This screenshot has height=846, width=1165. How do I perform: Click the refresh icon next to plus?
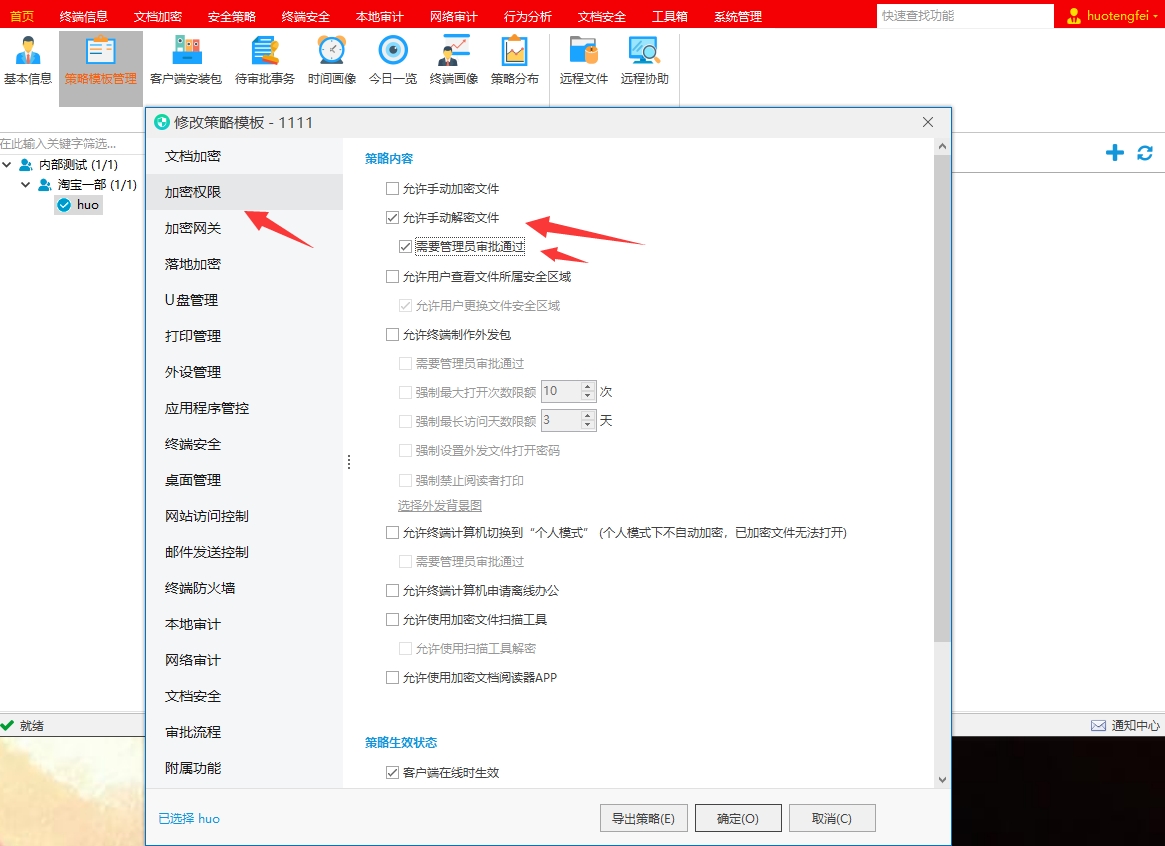pos(1145,153)
